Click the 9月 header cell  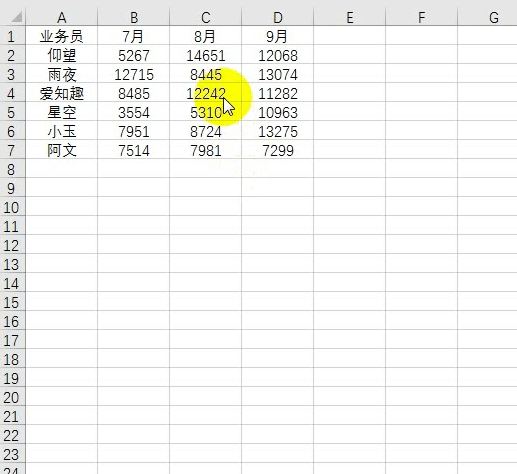tap(278, 36)
